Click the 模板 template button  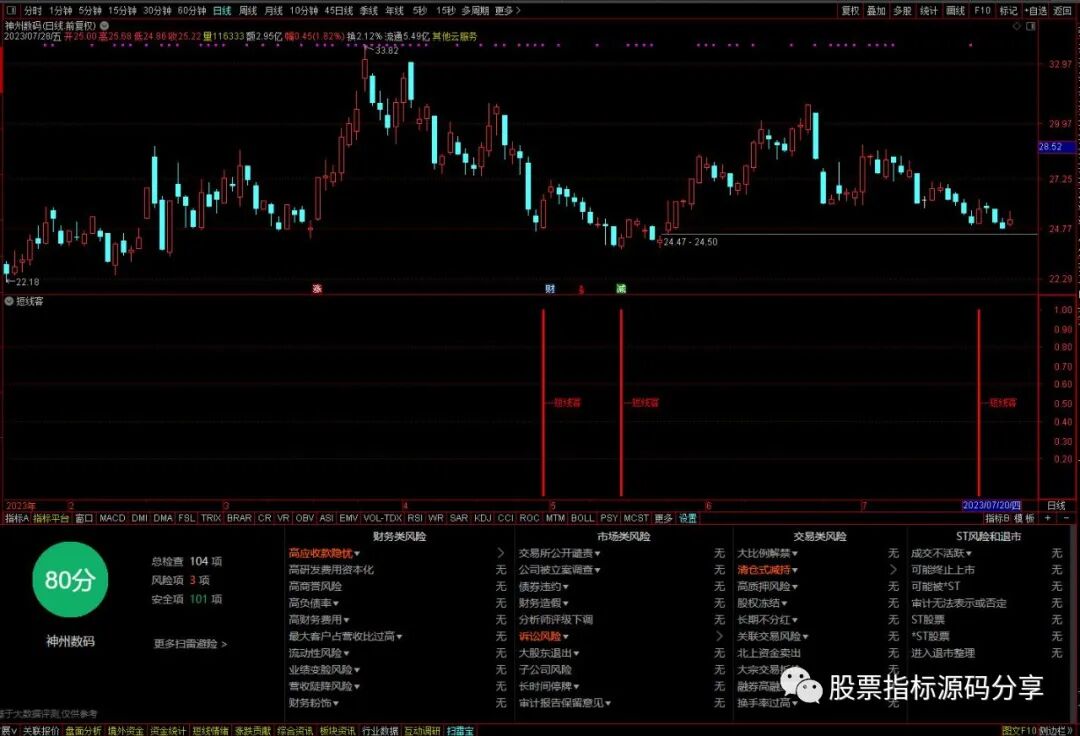[1024, 518]
